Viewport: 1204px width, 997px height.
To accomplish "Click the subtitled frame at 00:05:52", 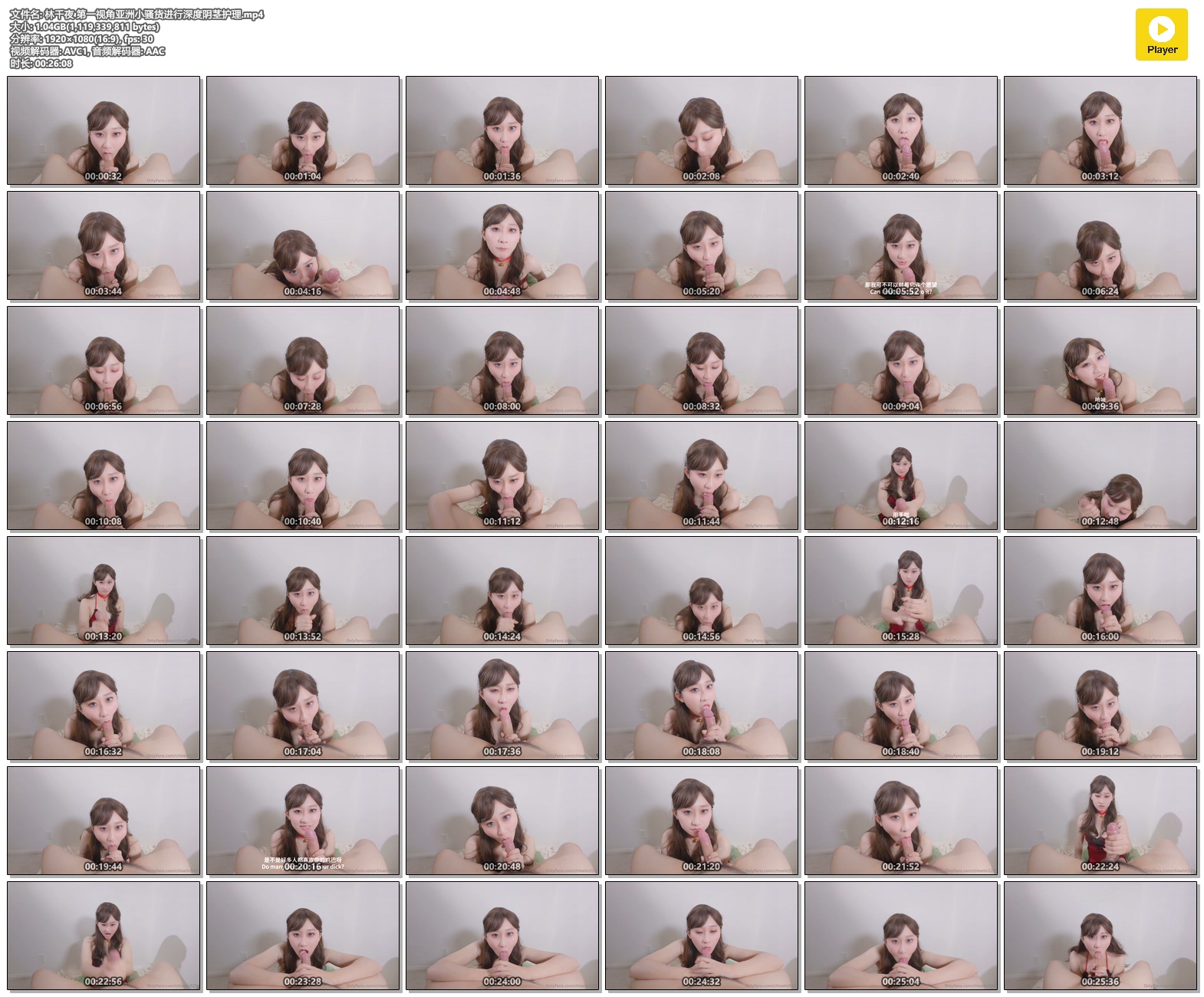I will click(900, 245).
